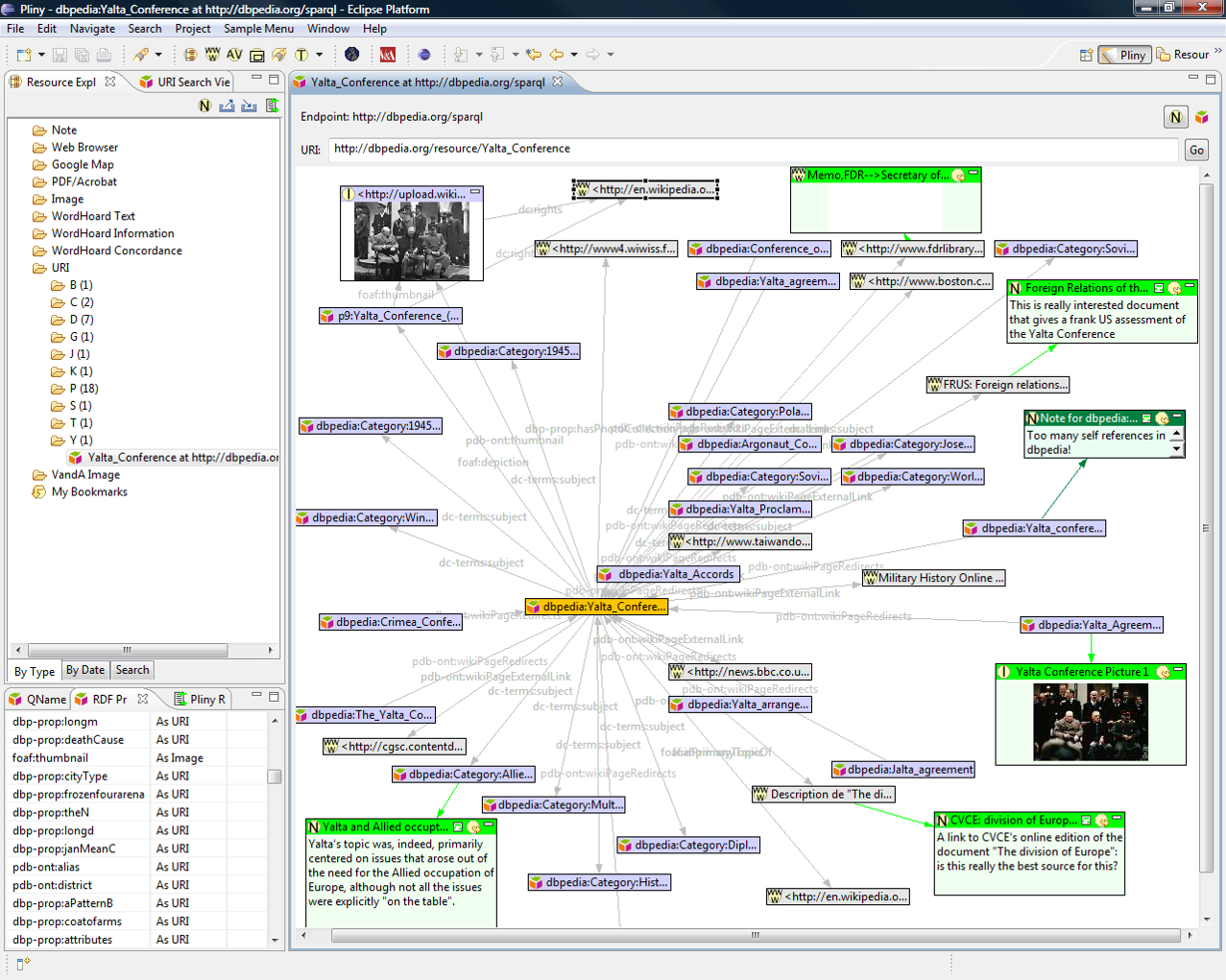The image size is (1226, 980).
Task: Click the dark blue globe toolbar icon
Action: click(x=352, y=55)
